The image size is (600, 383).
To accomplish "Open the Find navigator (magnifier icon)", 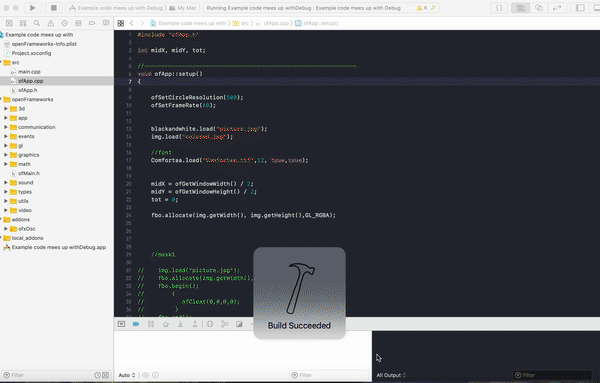I will coord(37,23).
